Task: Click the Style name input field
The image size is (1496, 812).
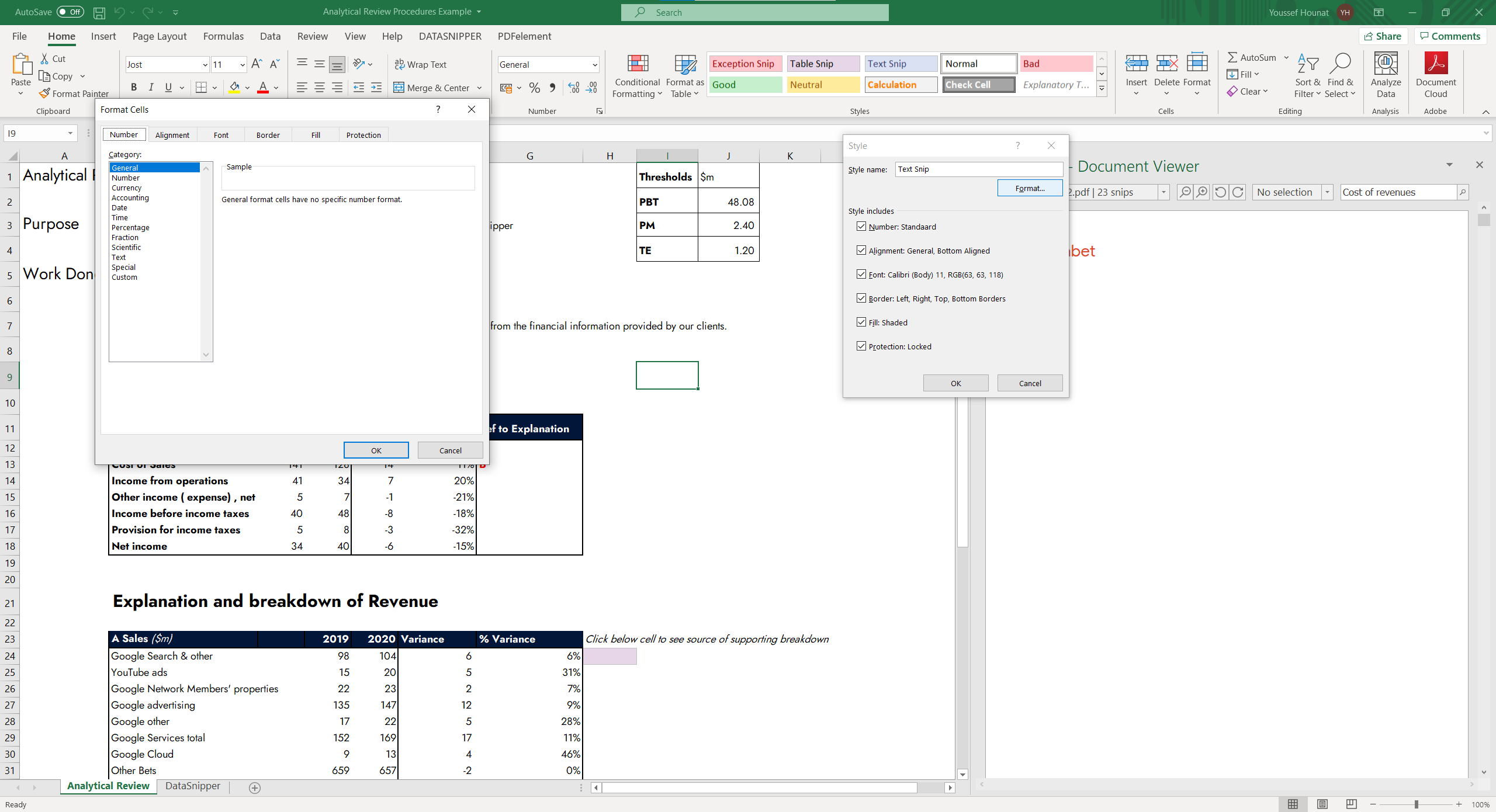Action: point(979,169)
